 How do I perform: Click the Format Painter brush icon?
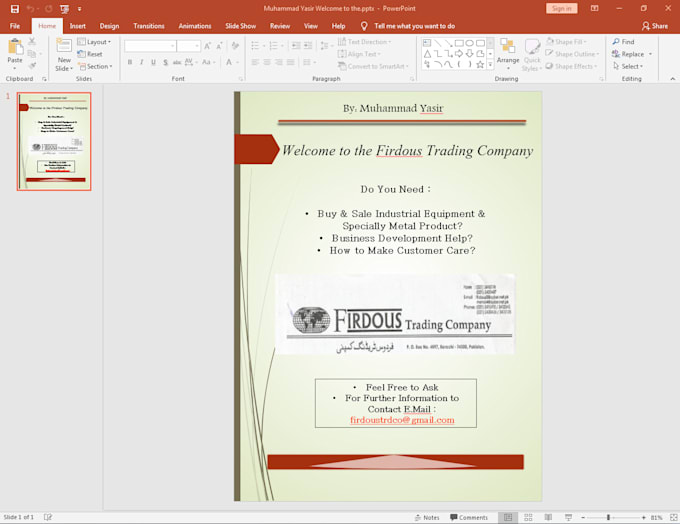coord(32,66)
